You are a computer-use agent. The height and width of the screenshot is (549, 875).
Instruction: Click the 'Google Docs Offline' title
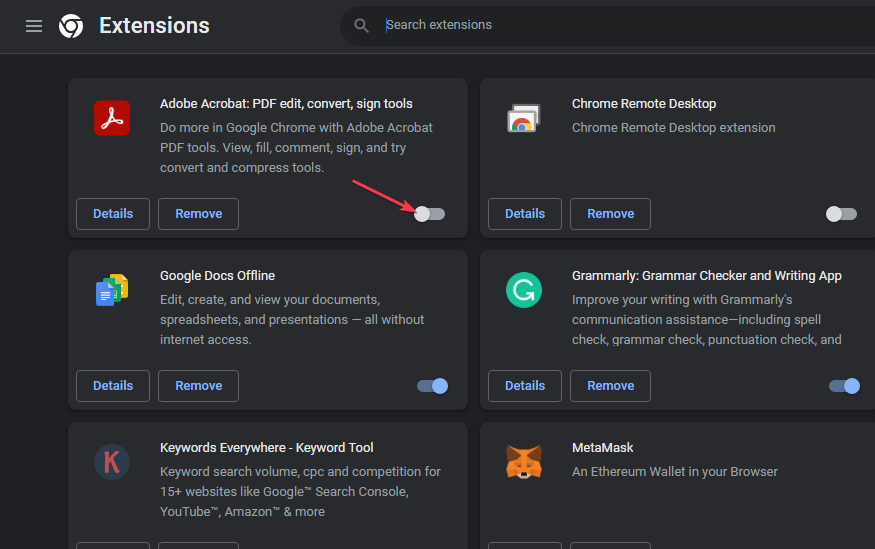(x=218, y=276)
